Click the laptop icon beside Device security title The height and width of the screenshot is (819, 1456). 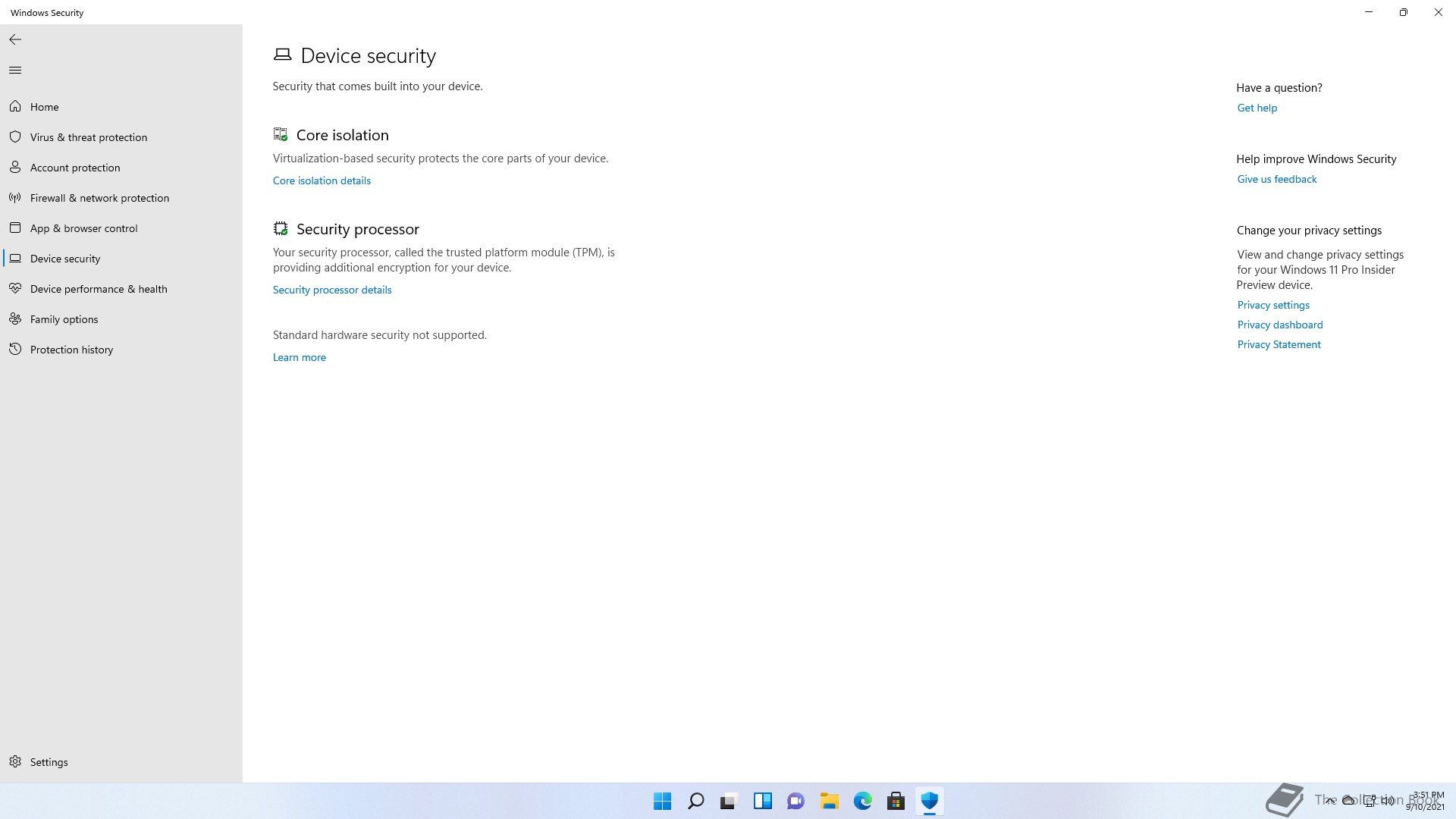(x=282, y=55)
